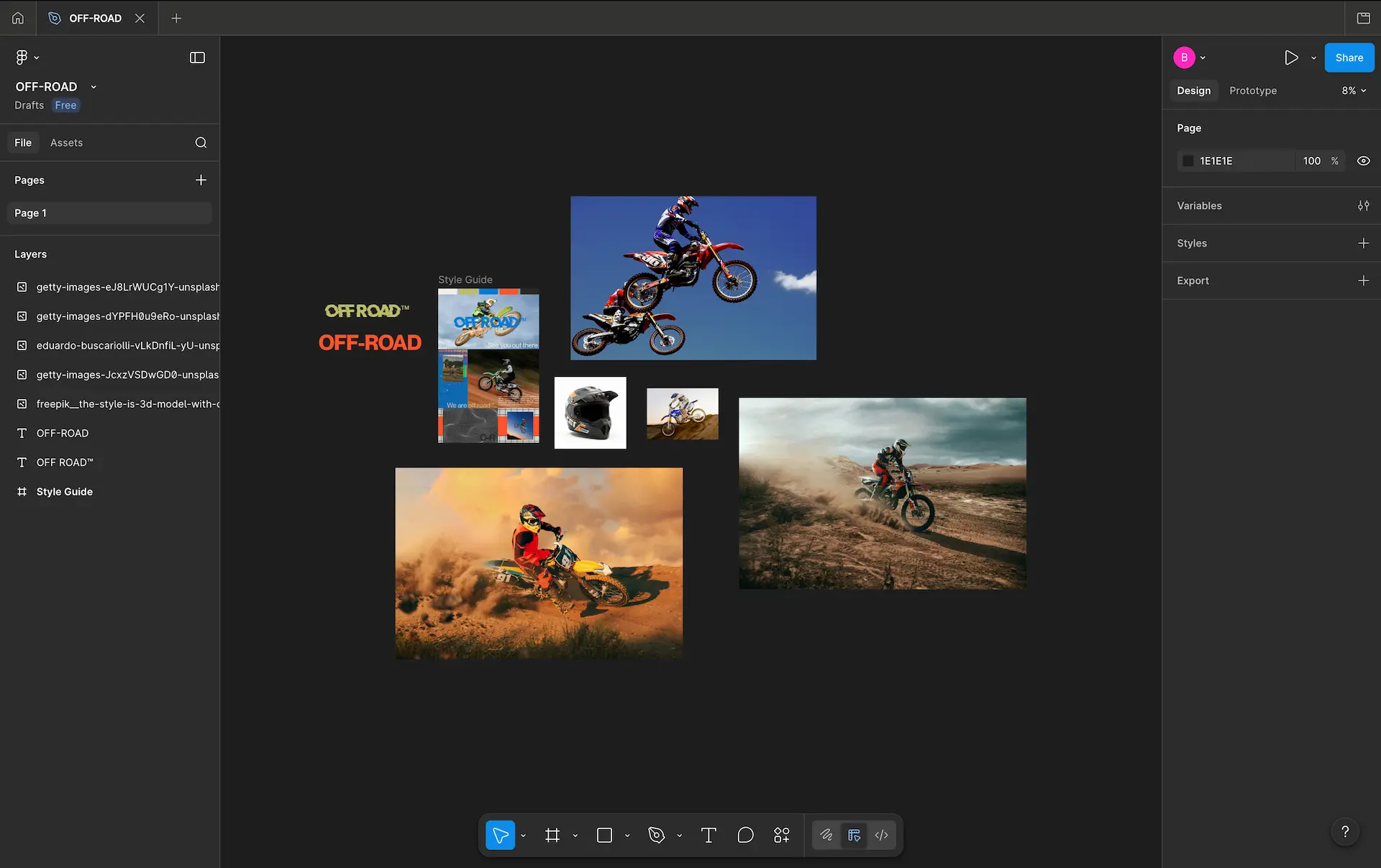Add a new page with plus button

tap(201, 180)
